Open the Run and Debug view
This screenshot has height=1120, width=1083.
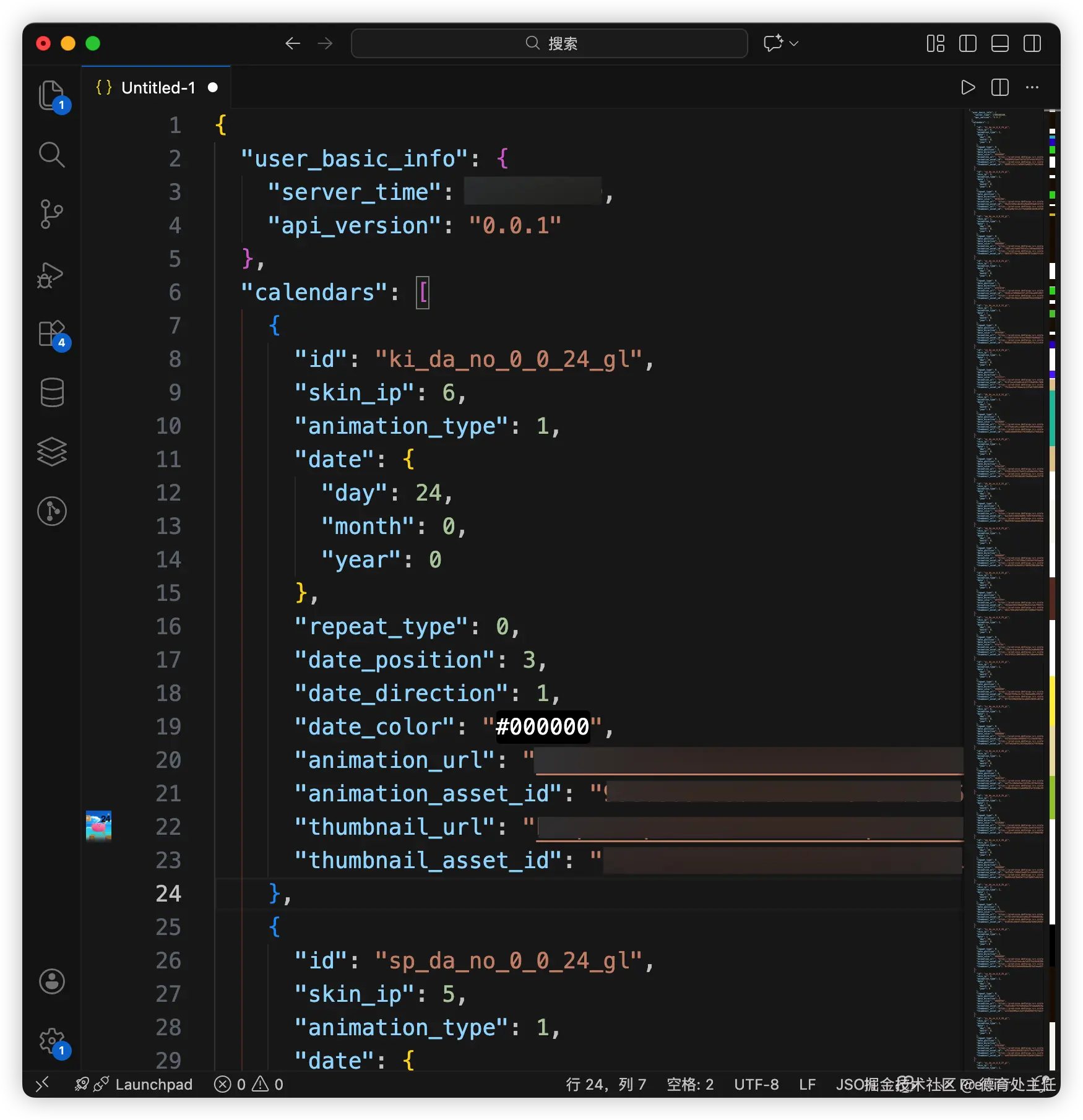(51, 274)
